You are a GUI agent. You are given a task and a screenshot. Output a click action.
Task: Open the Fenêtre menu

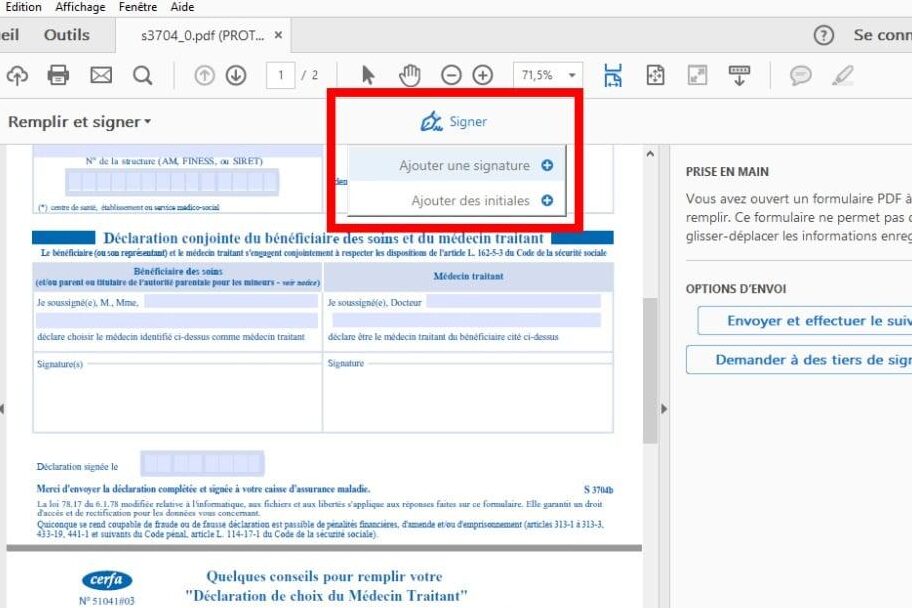(x=138, y=7)
